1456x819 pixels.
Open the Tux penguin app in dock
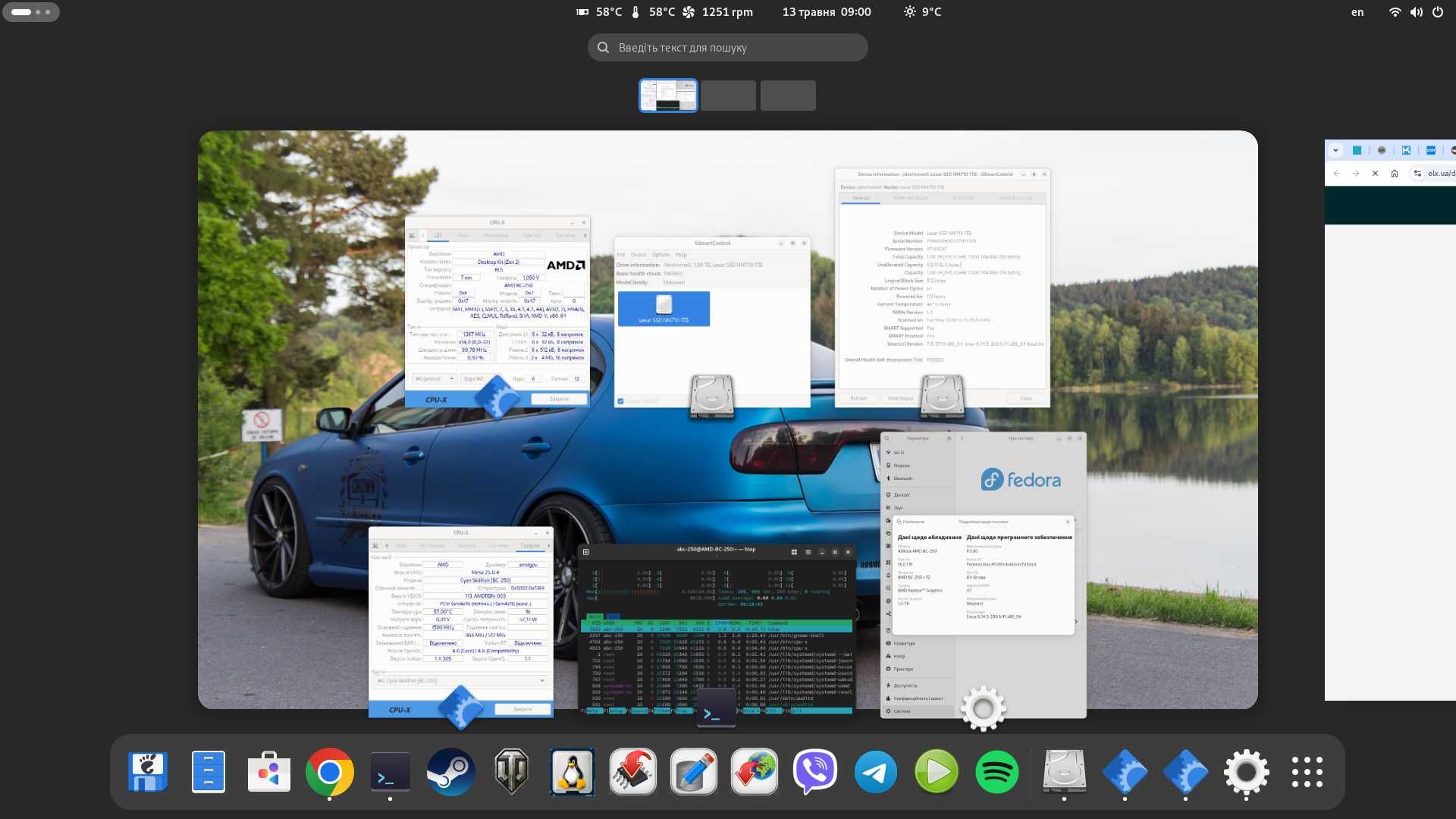click(573, 772)
